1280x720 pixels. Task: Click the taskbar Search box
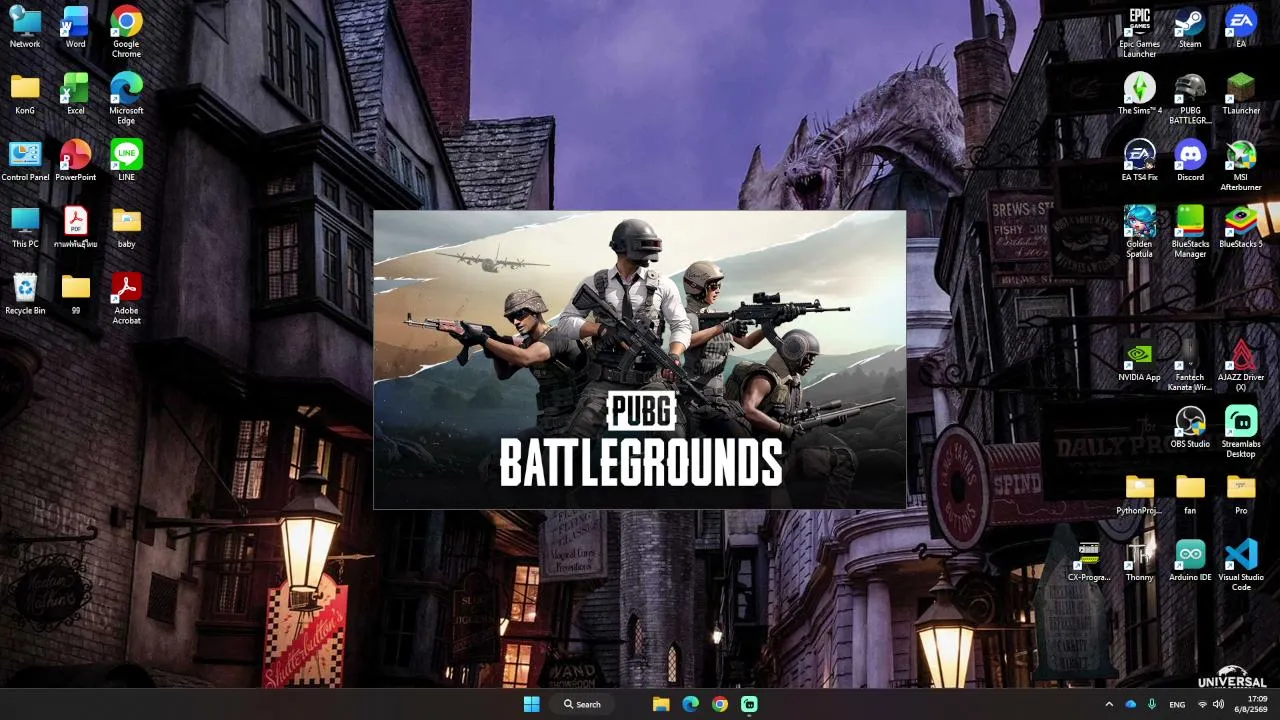pos(582,704)
